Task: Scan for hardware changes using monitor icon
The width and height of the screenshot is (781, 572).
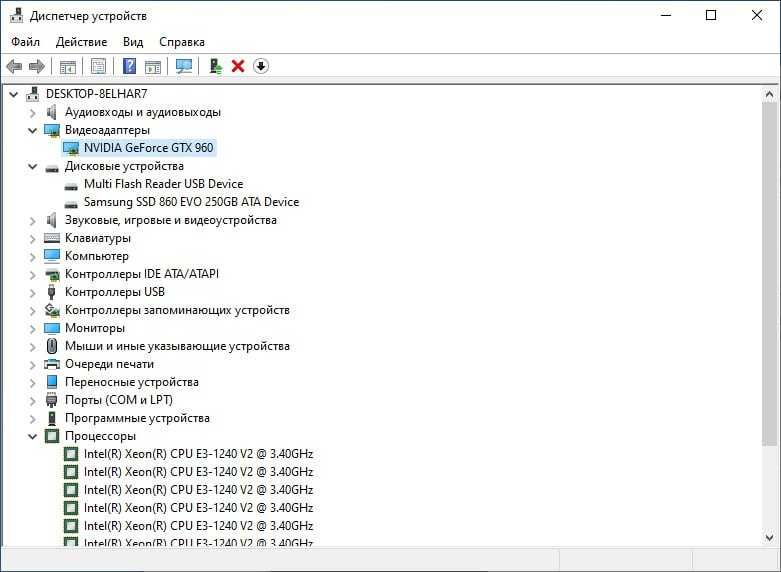Action: click(184, 66)
